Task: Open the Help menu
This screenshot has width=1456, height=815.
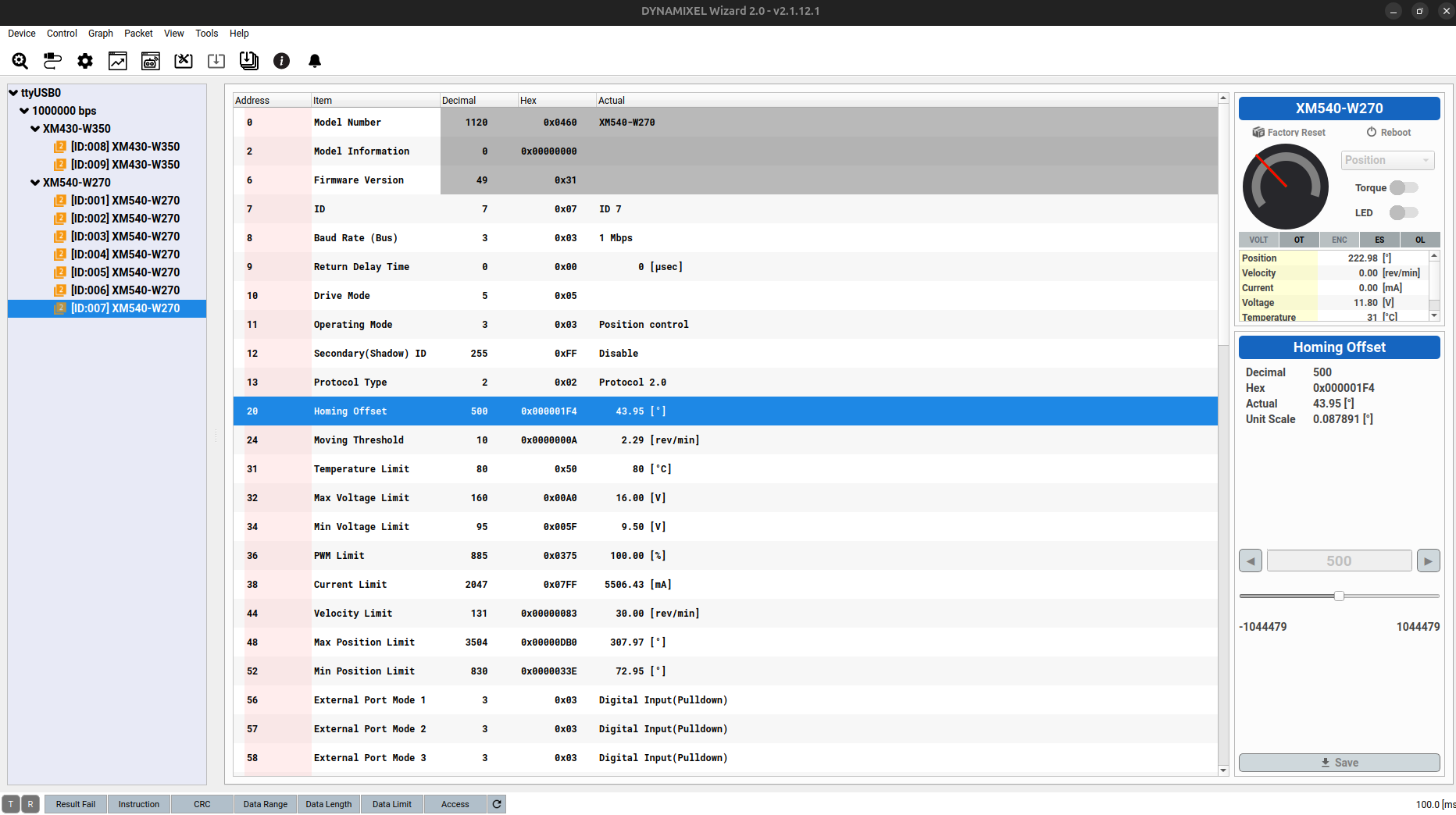Action: pos(239,34)
